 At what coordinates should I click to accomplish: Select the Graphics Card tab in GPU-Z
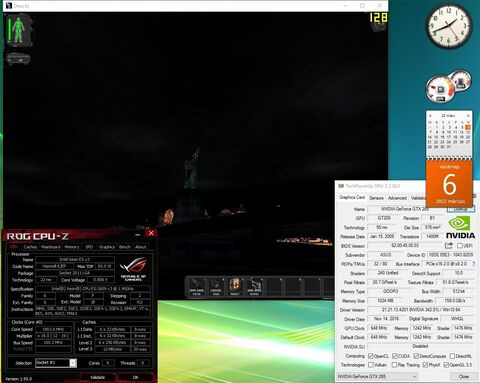(352, 197)
